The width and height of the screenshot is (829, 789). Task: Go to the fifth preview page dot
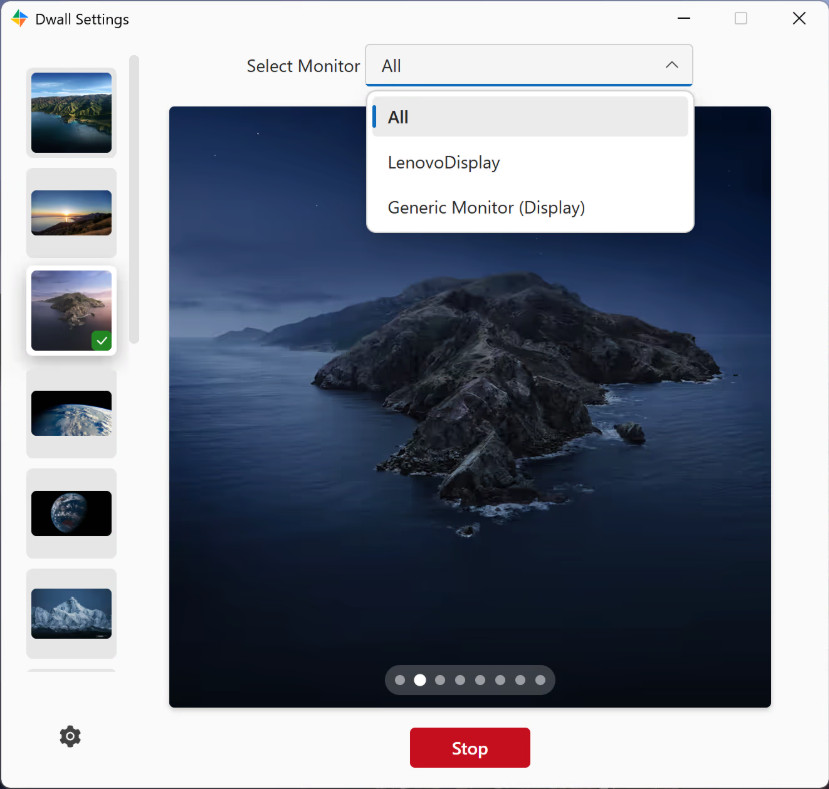coord(480,680)
